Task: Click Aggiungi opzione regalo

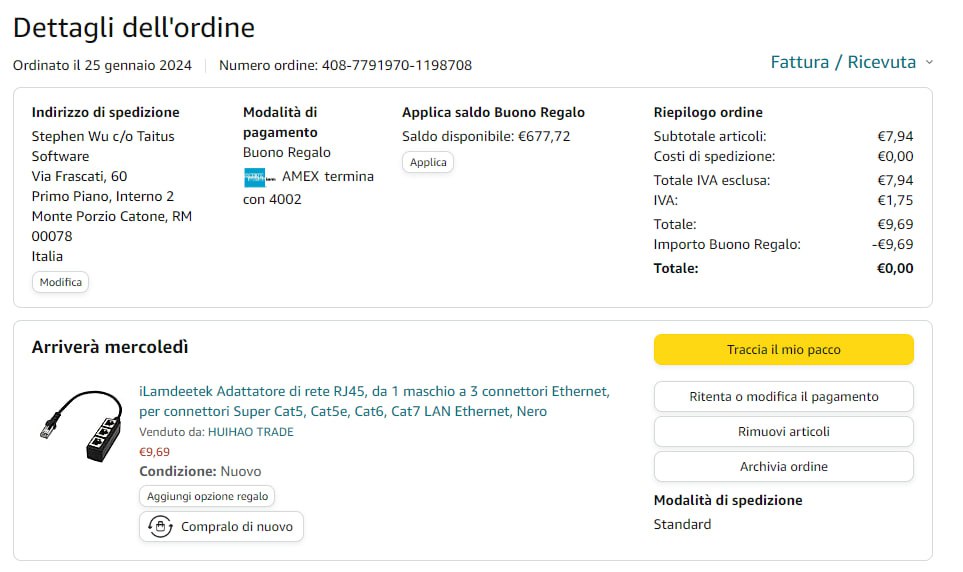Action: pos(206,496)
